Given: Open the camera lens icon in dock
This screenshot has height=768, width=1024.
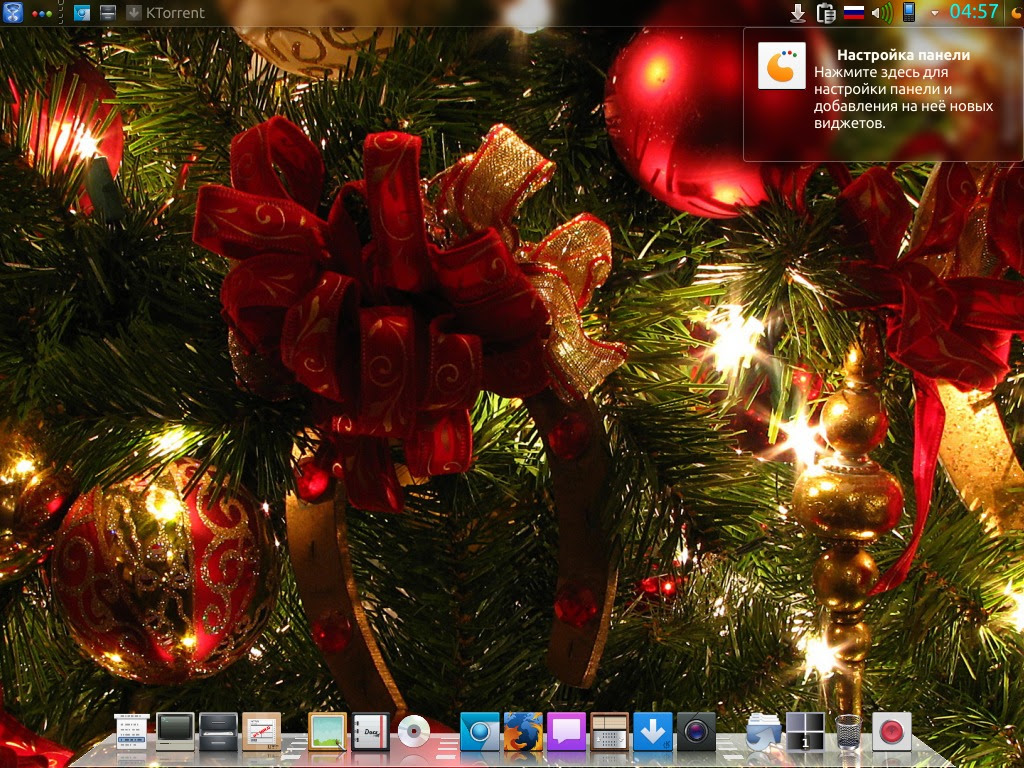Looking at the screenshot, I should pyautogui.click(x=696, y=731).
